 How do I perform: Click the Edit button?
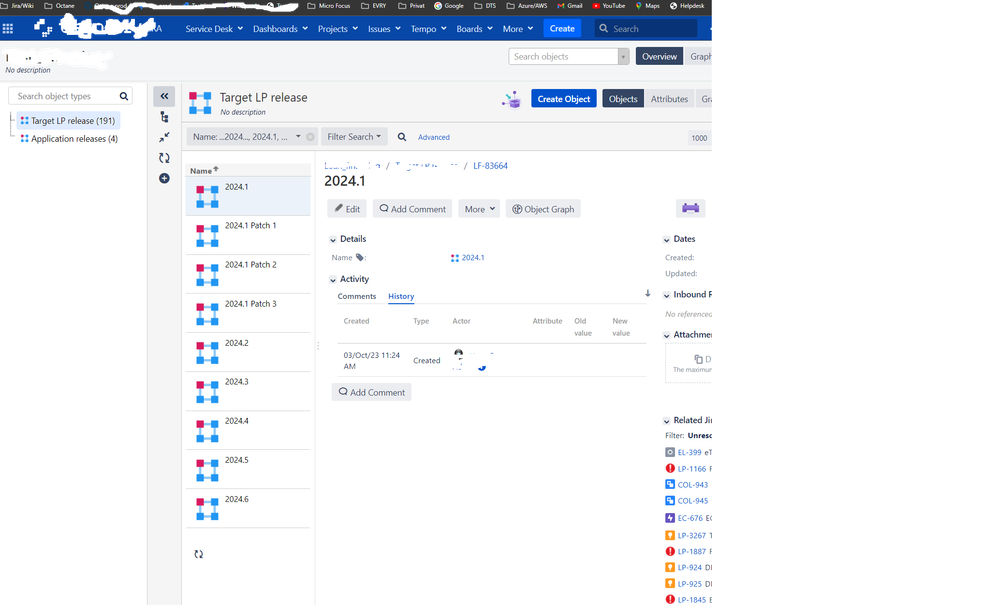click(x=347, y=209)
